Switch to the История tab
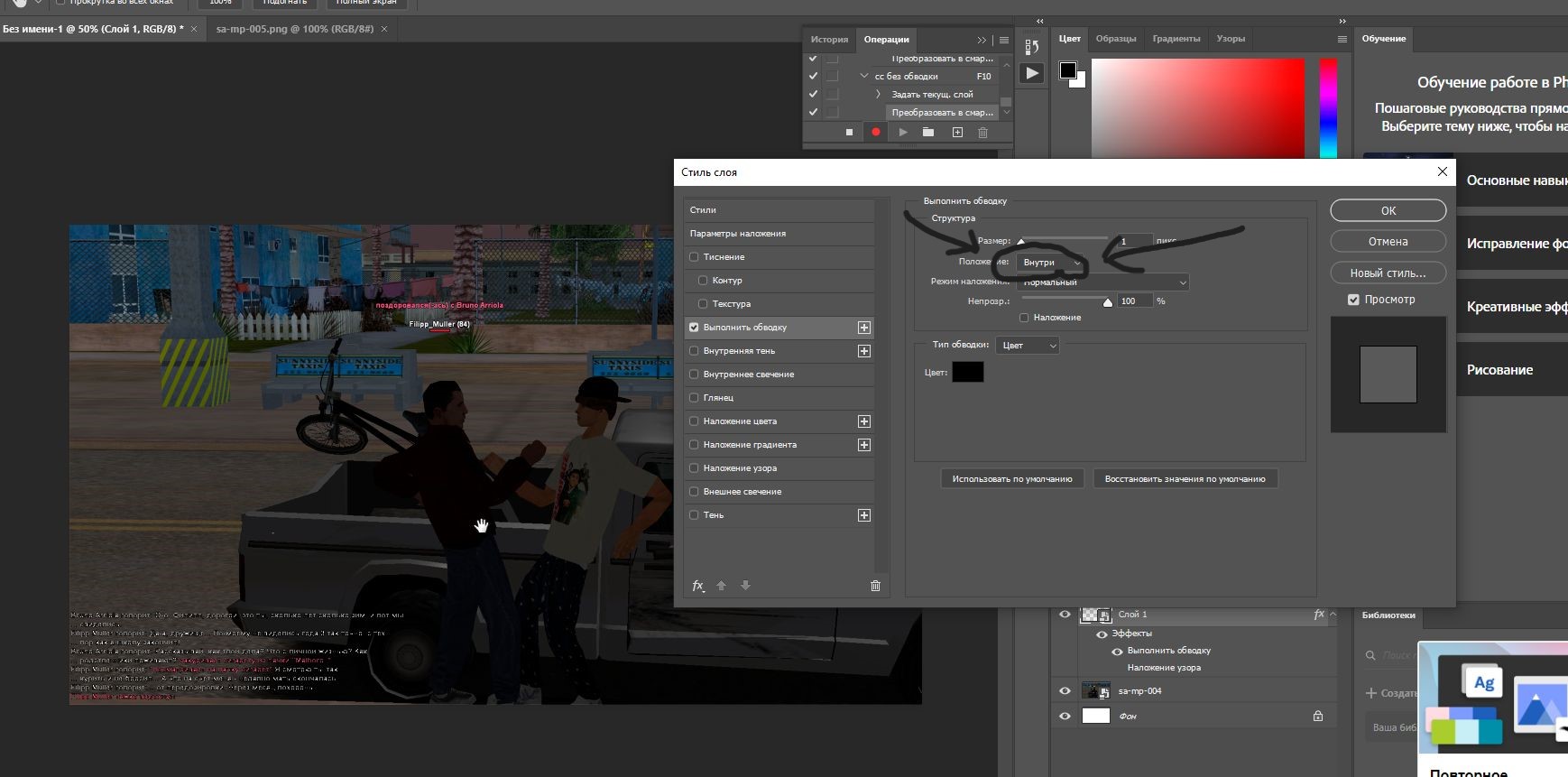The width and height of the screenshot is (1568, 777). click(828, 39)
